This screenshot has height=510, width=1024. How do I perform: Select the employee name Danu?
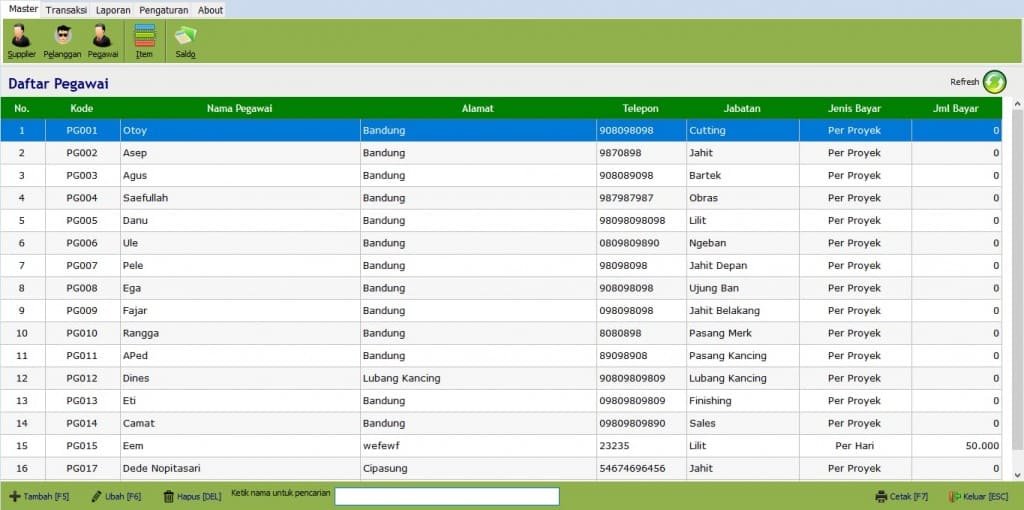pyautogui.click(x=135, y=221)
